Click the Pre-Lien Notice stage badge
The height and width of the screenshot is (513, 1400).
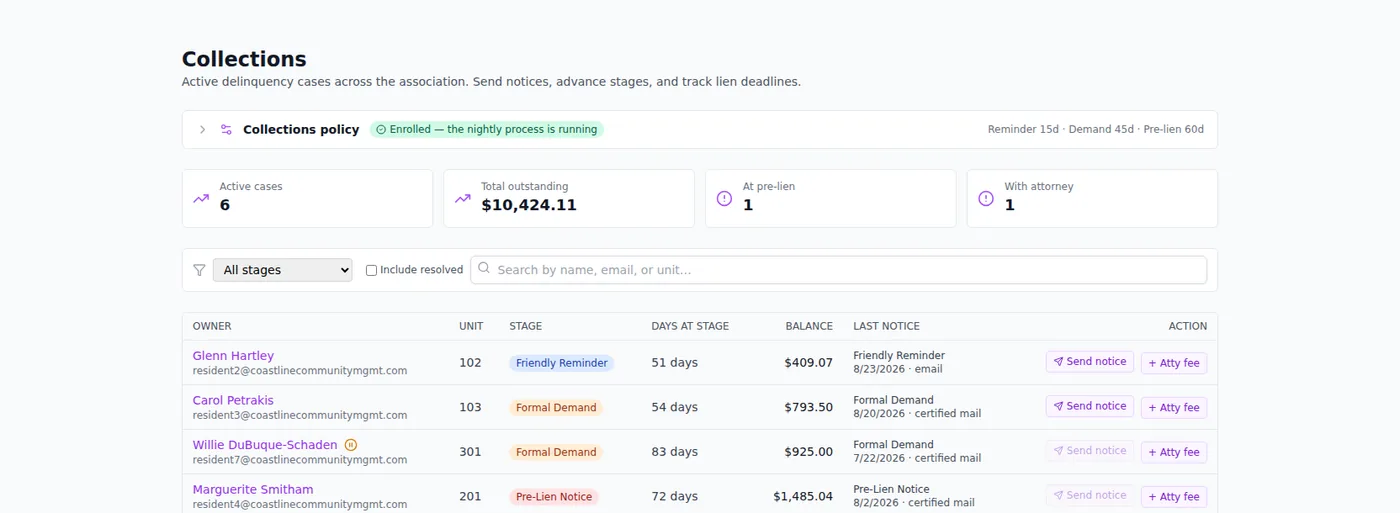pyautogui.click(x=554, y=497)
